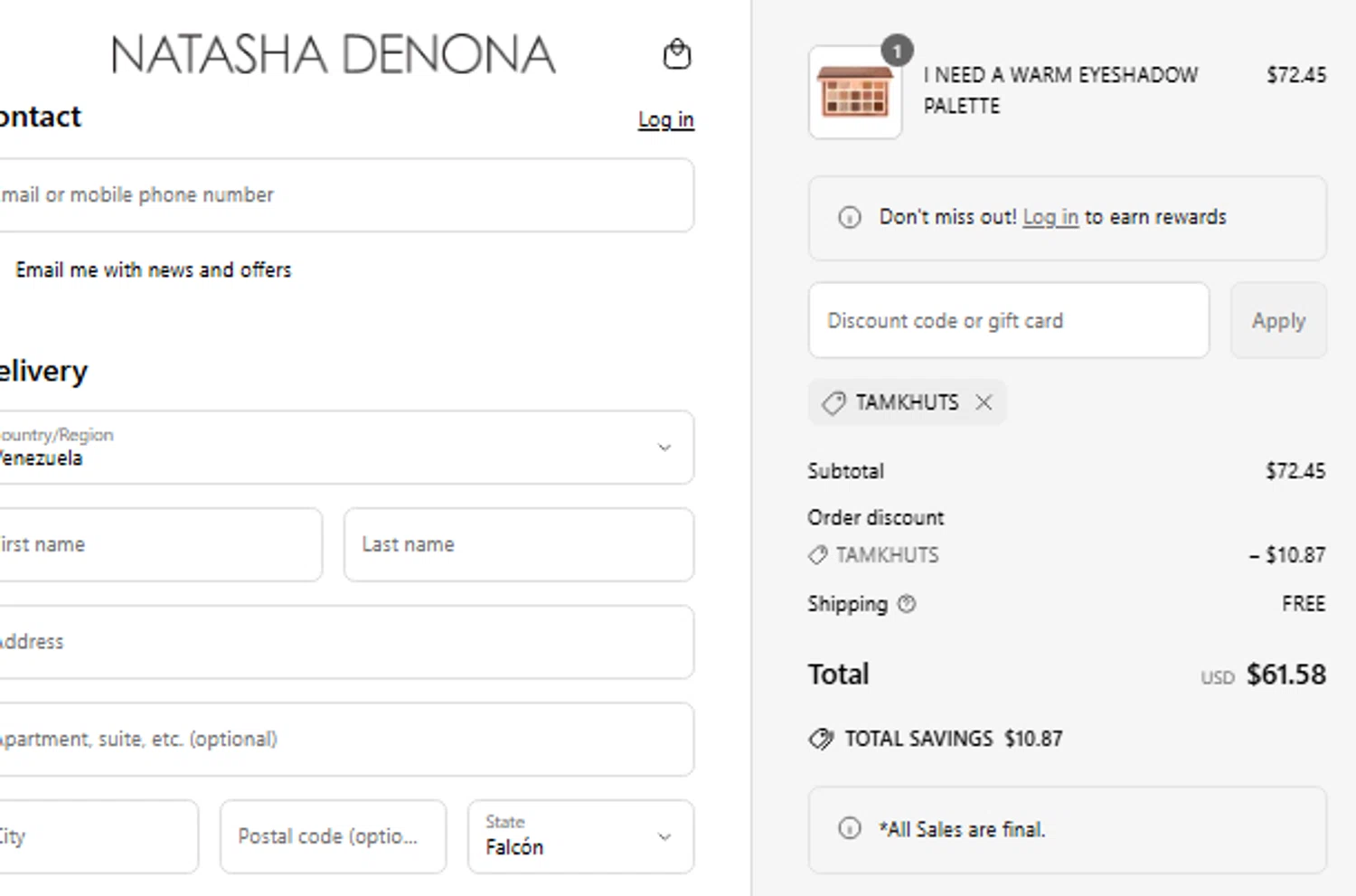1356x896 pixels.
Task: Open the shopping bag cart icon
Action: tap(676, 54)
